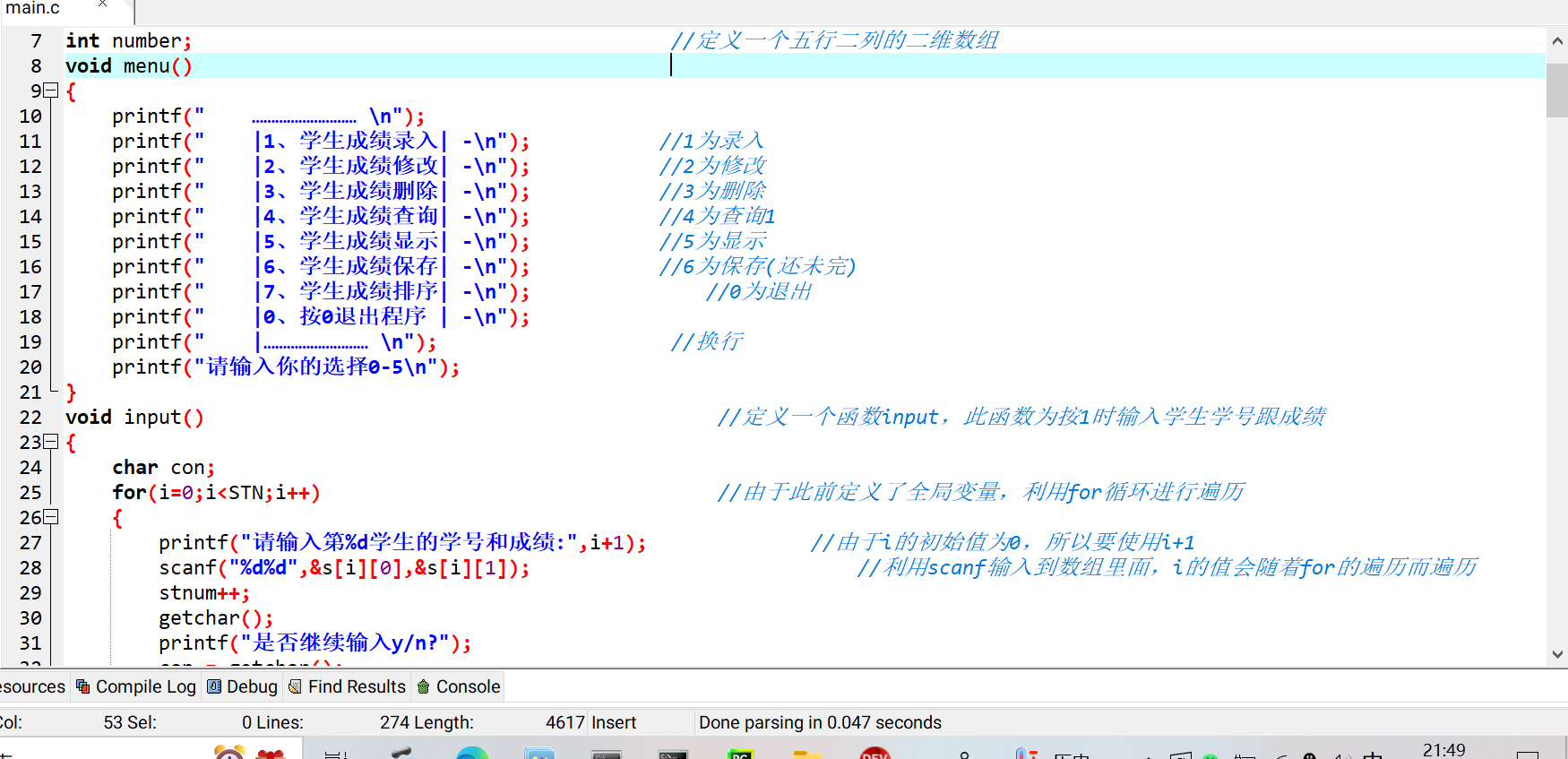This screenshot has height=759, width=1568.
Task: Click the comment "//5为显示"
Action: point(712,242)
